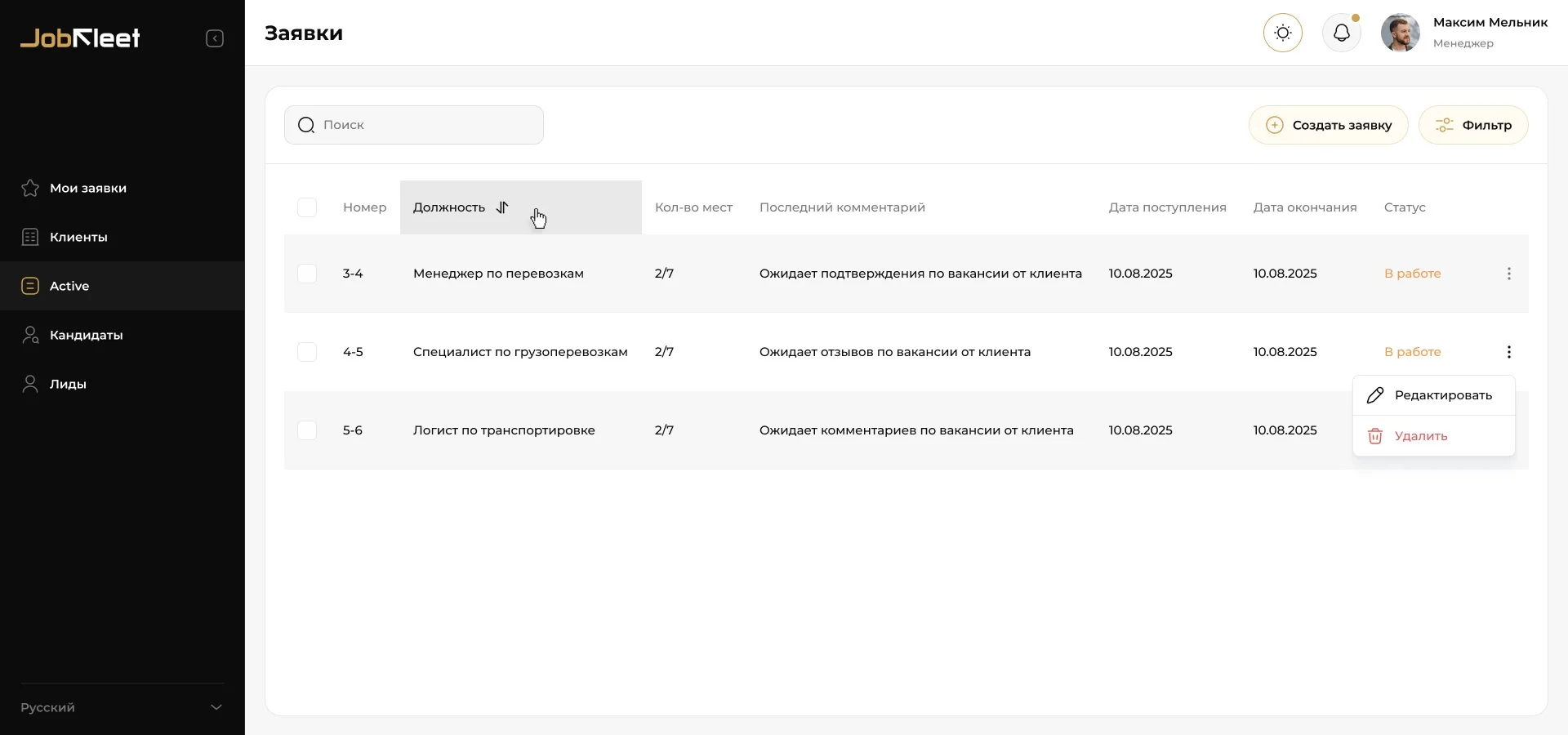
Task: Go to Кандидаты in the sidebar
Action: click(x=86, y=335)
